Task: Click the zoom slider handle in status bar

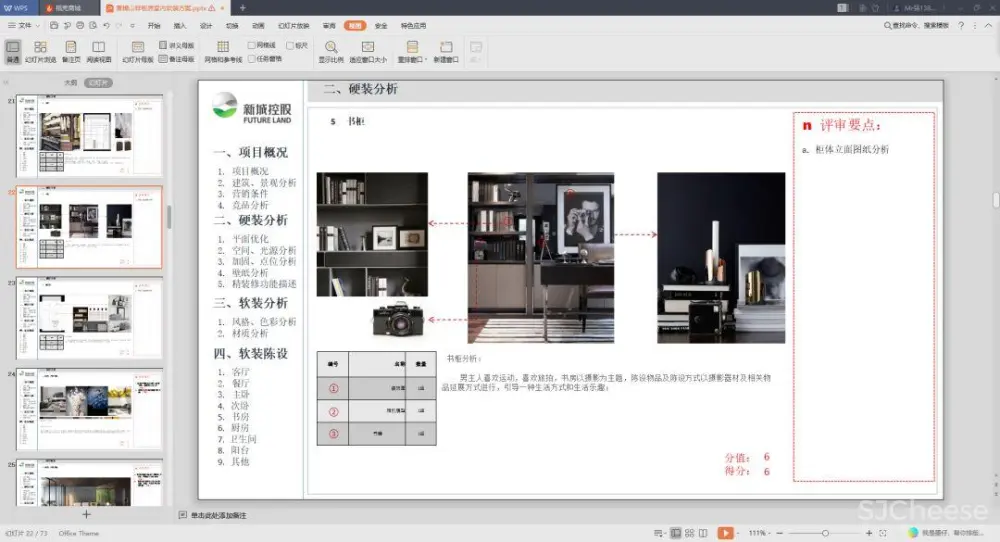Action: click(823, 533)
